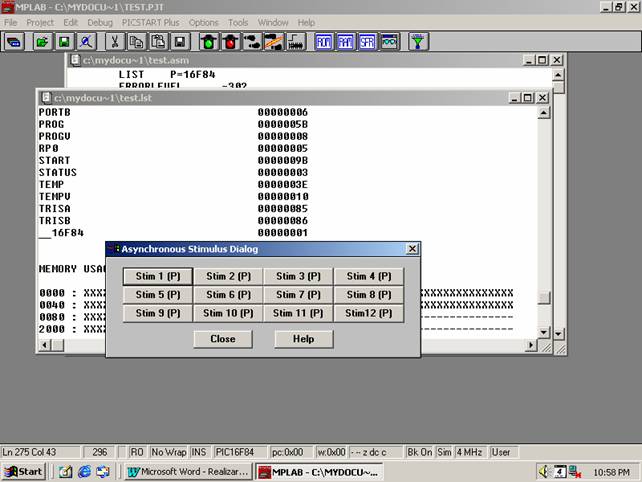Open the PICSTART Plus menu

click(x=150, y=23)
